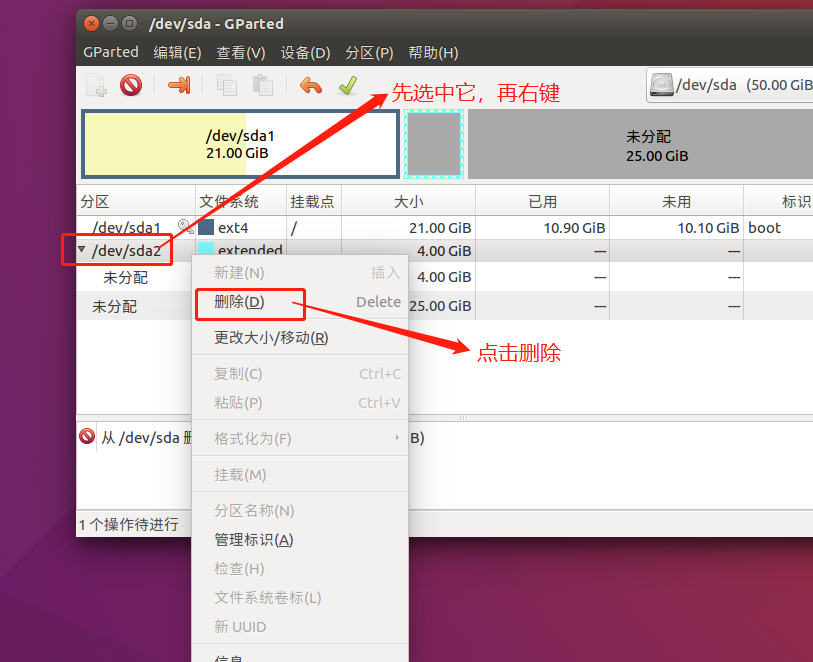This screenshot has width=813, height=662.
Task: Open the 设备(D) menu
Action: coord(305,52)
